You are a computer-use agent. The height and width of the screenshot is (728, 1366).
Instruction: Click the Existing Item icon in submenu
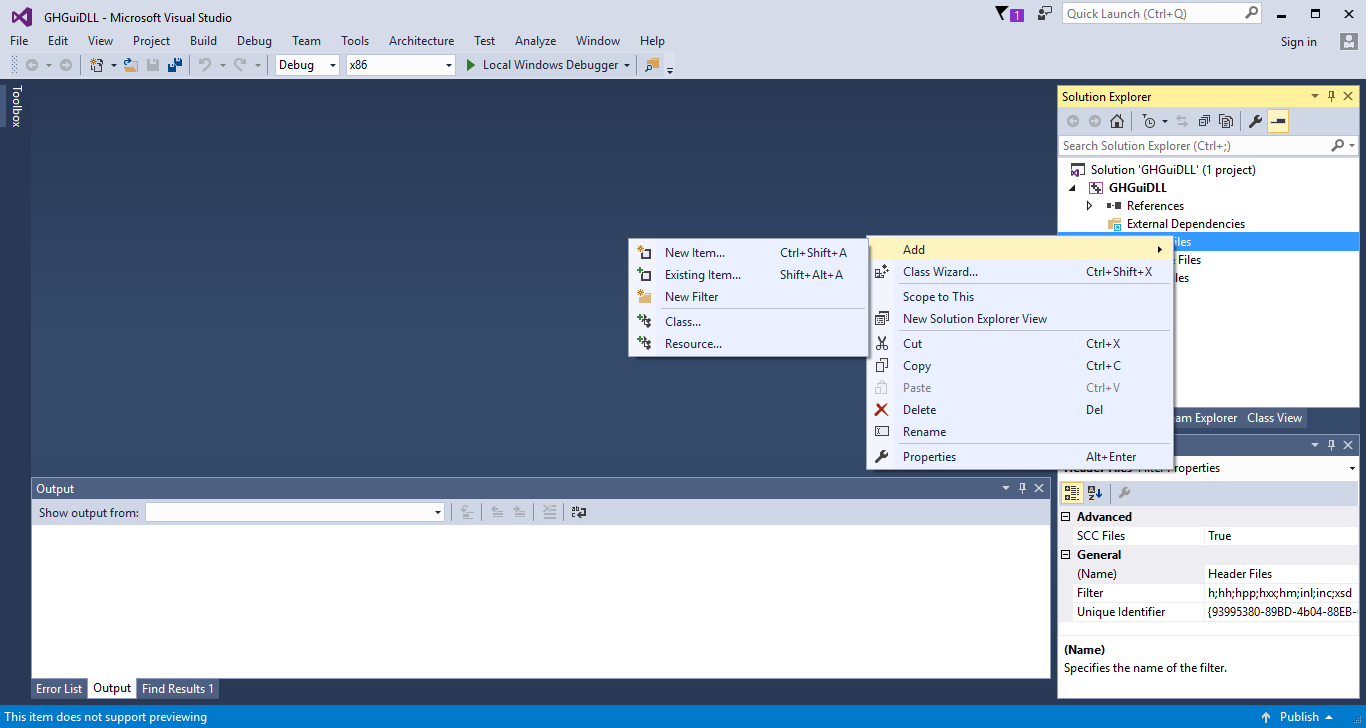pos(645,275)
